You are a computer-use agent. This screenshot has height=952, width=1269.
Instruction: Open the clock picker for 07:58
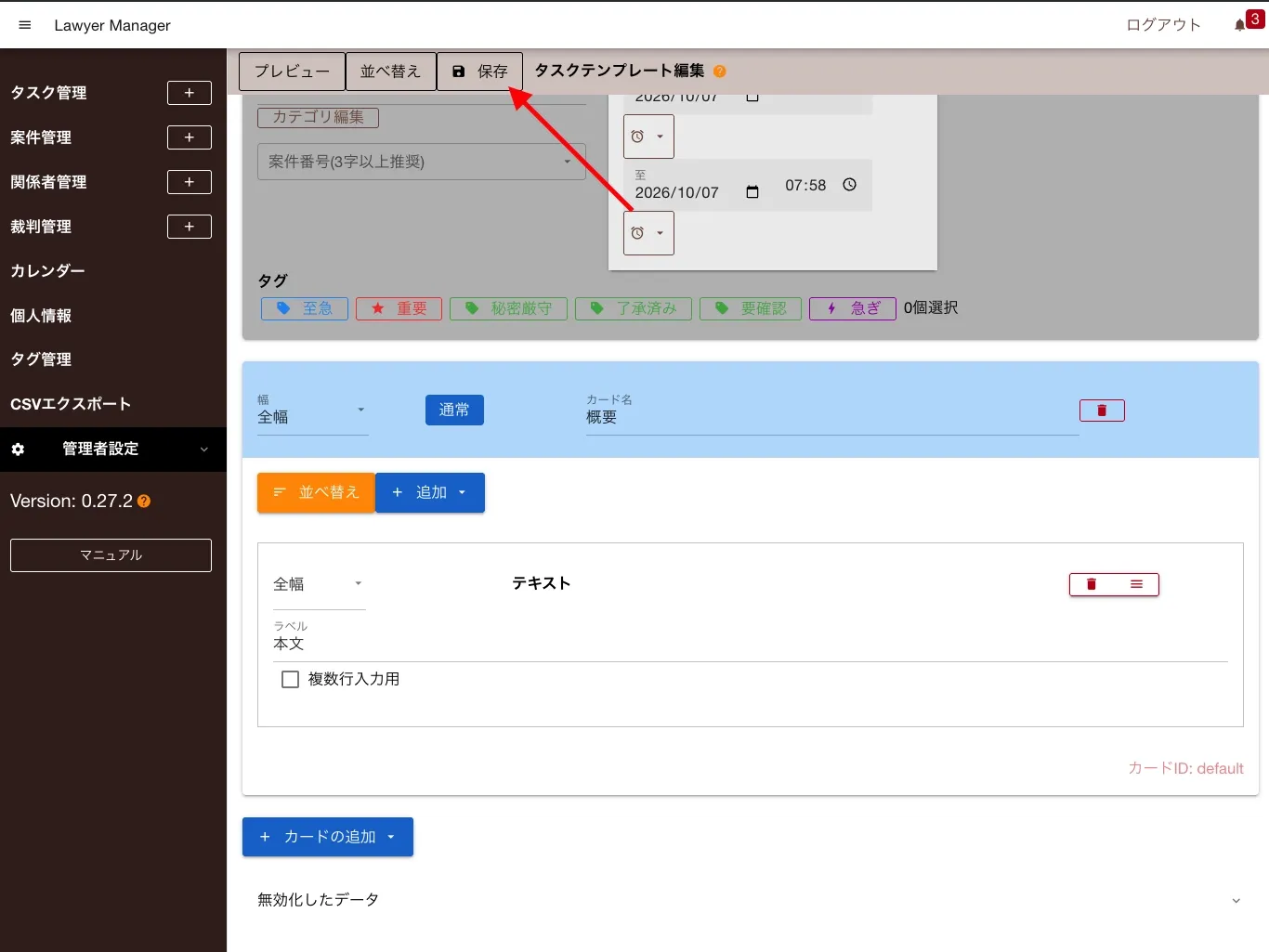(x=849, y=185)
